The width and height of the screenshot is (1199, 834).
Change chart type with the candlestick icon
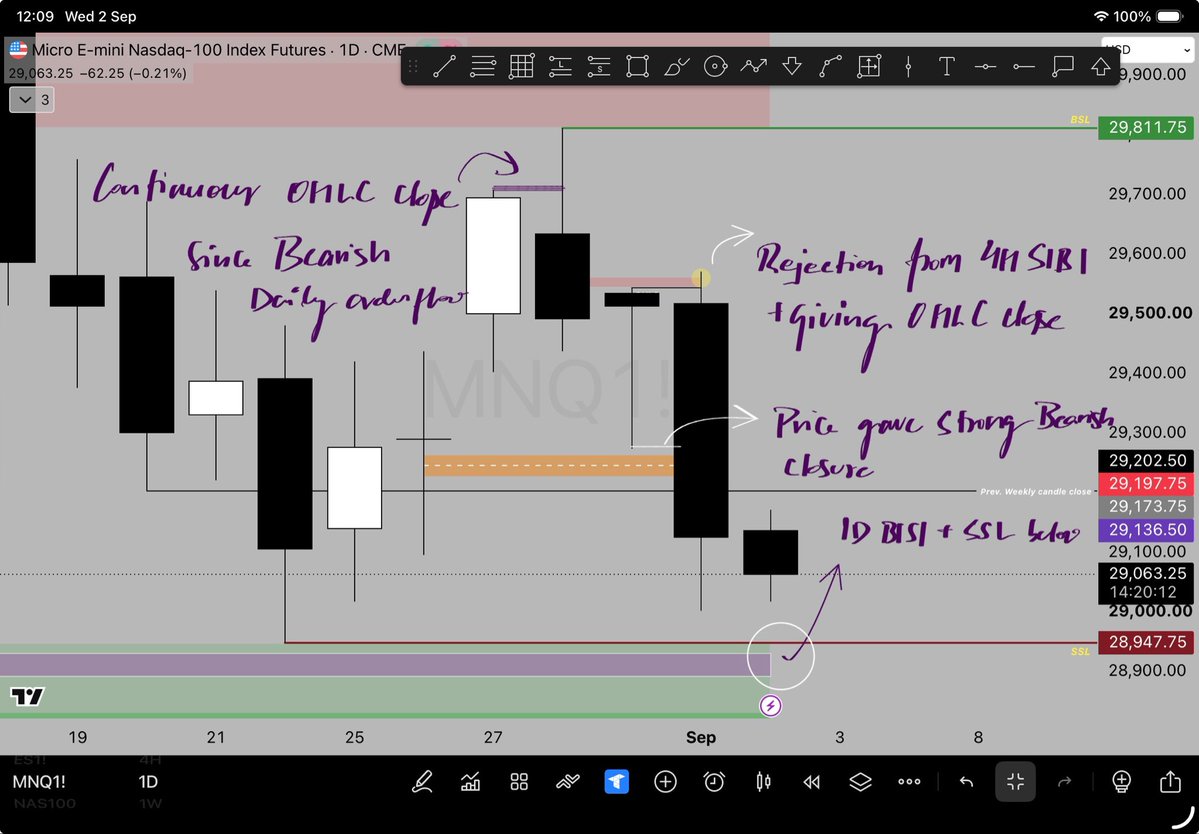763,781
